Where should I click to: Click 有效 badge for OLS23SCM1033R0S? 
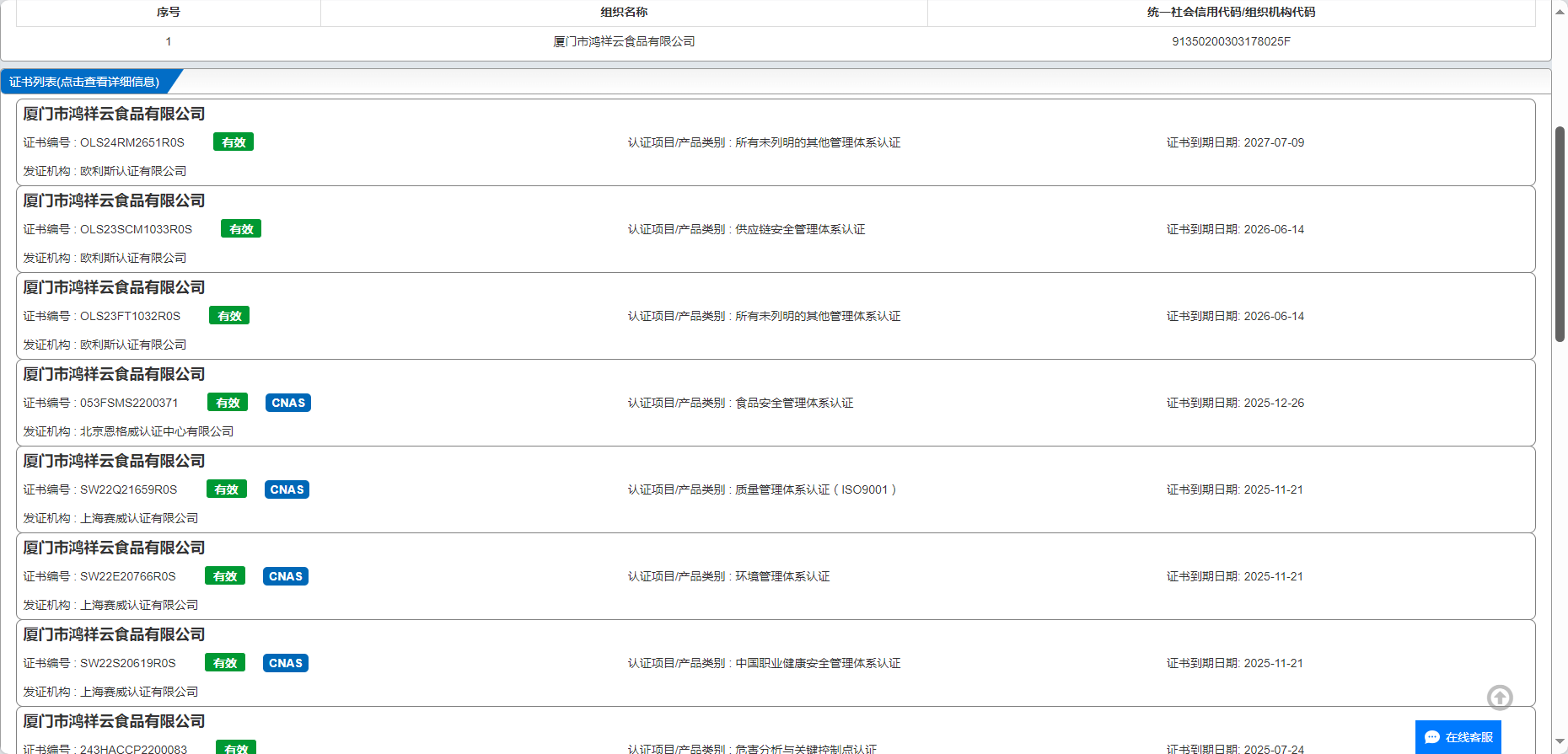coord(241,229)
